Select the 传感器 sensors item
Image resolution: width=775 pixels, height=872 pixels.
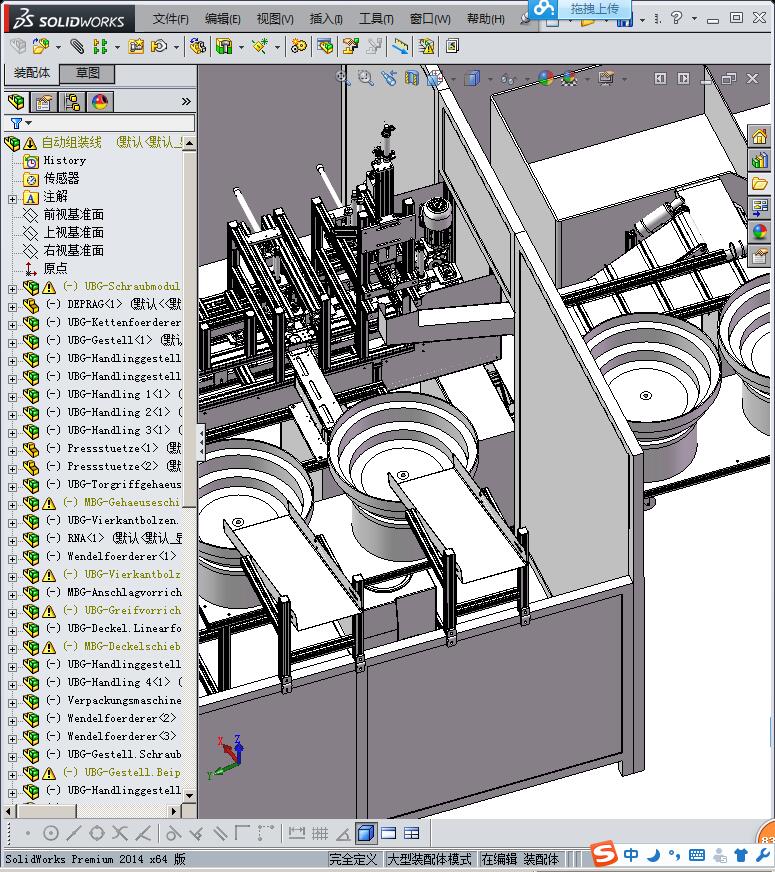tap(61, 179)
